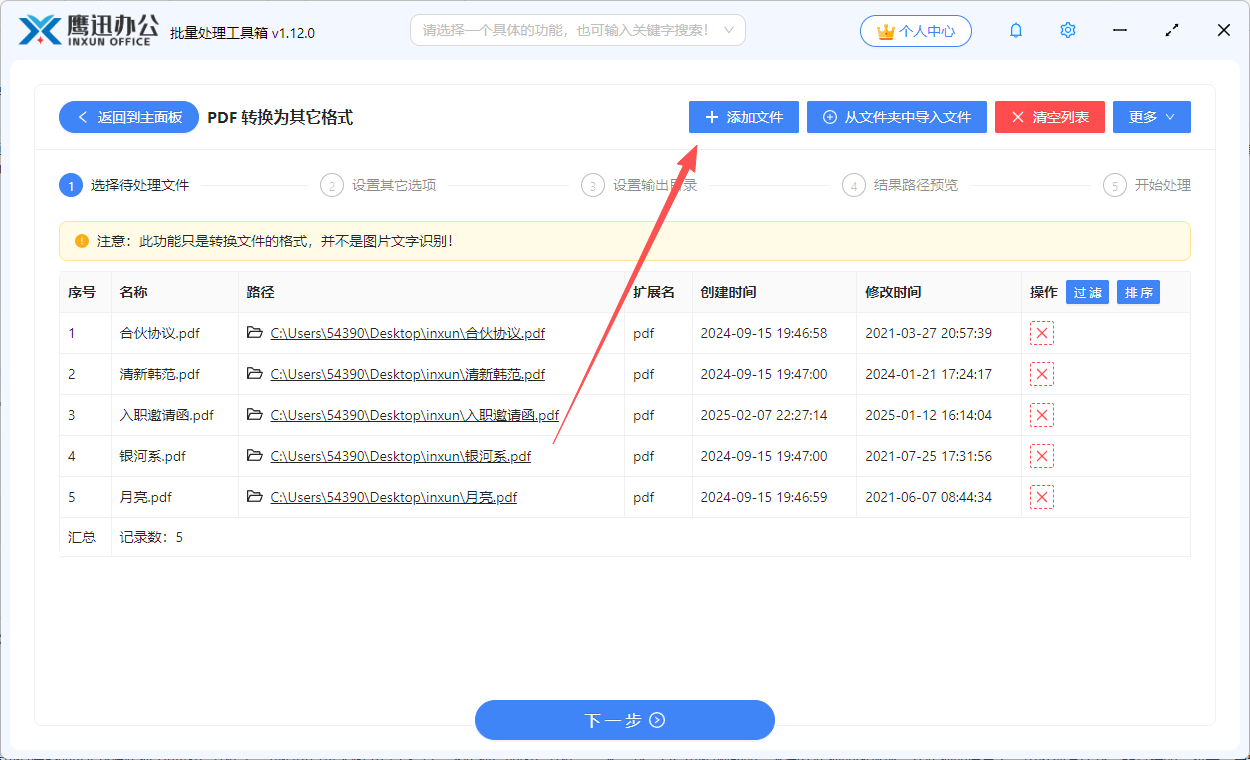
Task: Remove 合伙协议.pdf with its red X
Action: pos(1042,333)
